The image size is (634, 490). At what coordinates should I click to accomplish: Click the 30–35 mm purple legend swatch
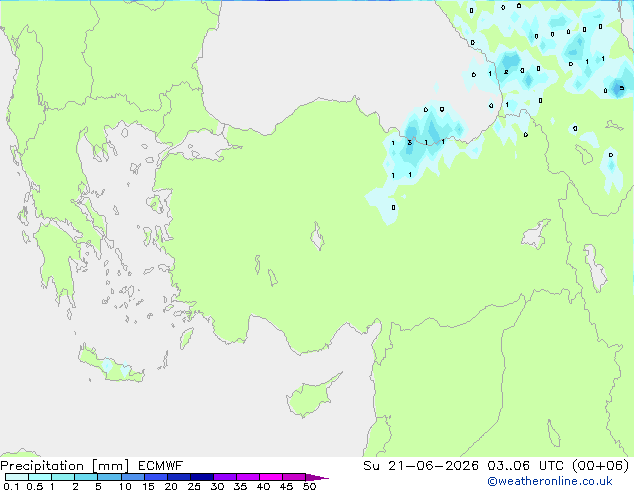pyautogui.click(x=225, y=477)
